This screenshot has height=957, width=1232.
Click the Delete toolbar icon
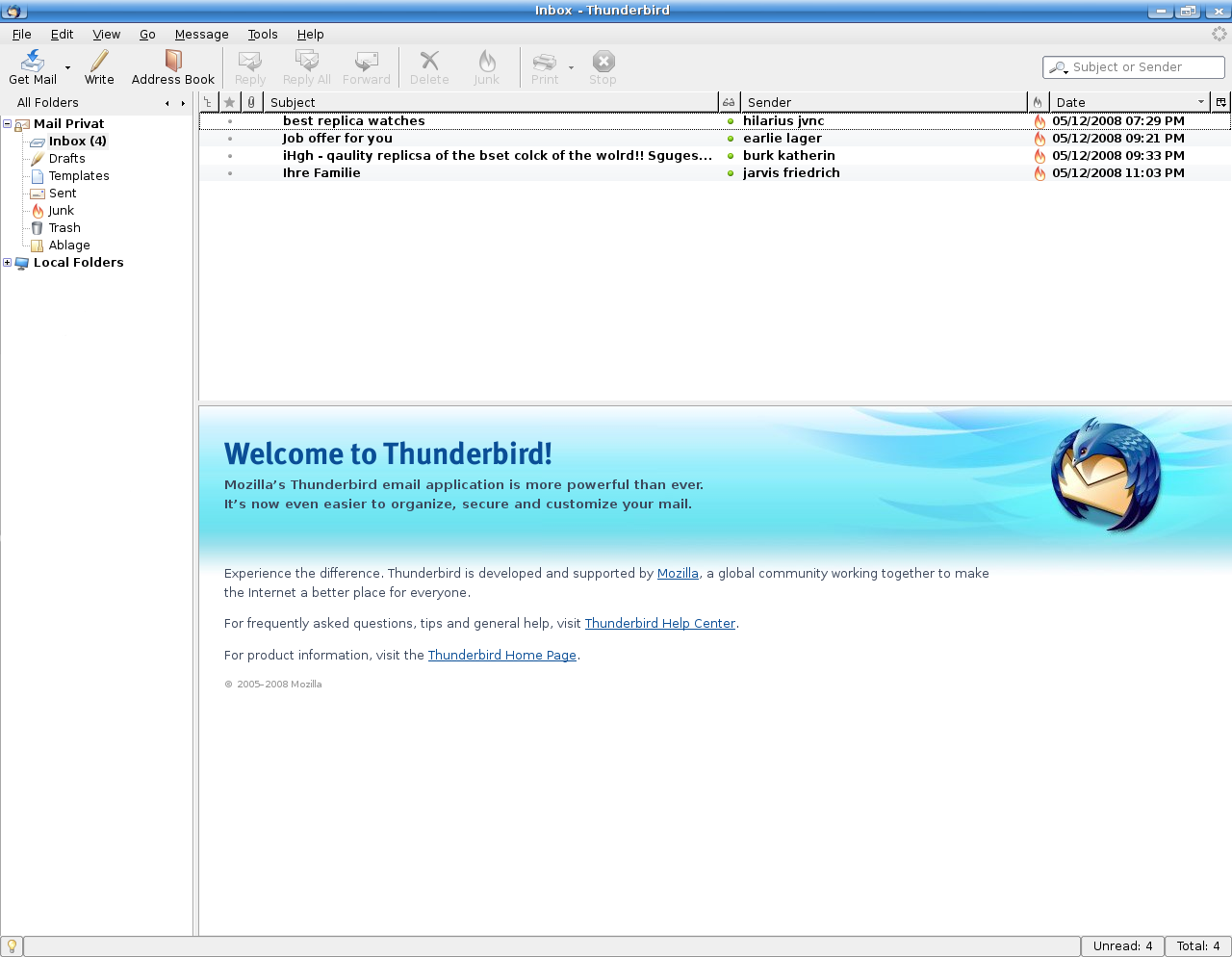pos(429,62)
